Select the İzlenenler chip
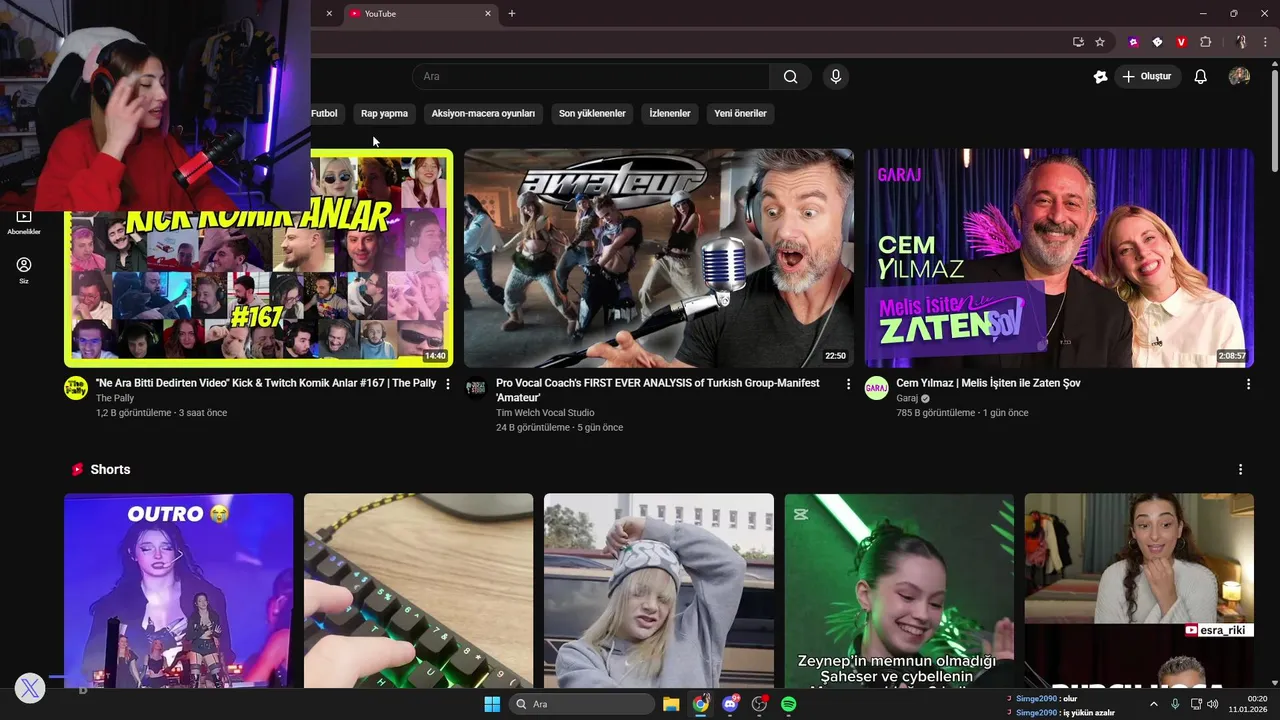 pos(670,113)
